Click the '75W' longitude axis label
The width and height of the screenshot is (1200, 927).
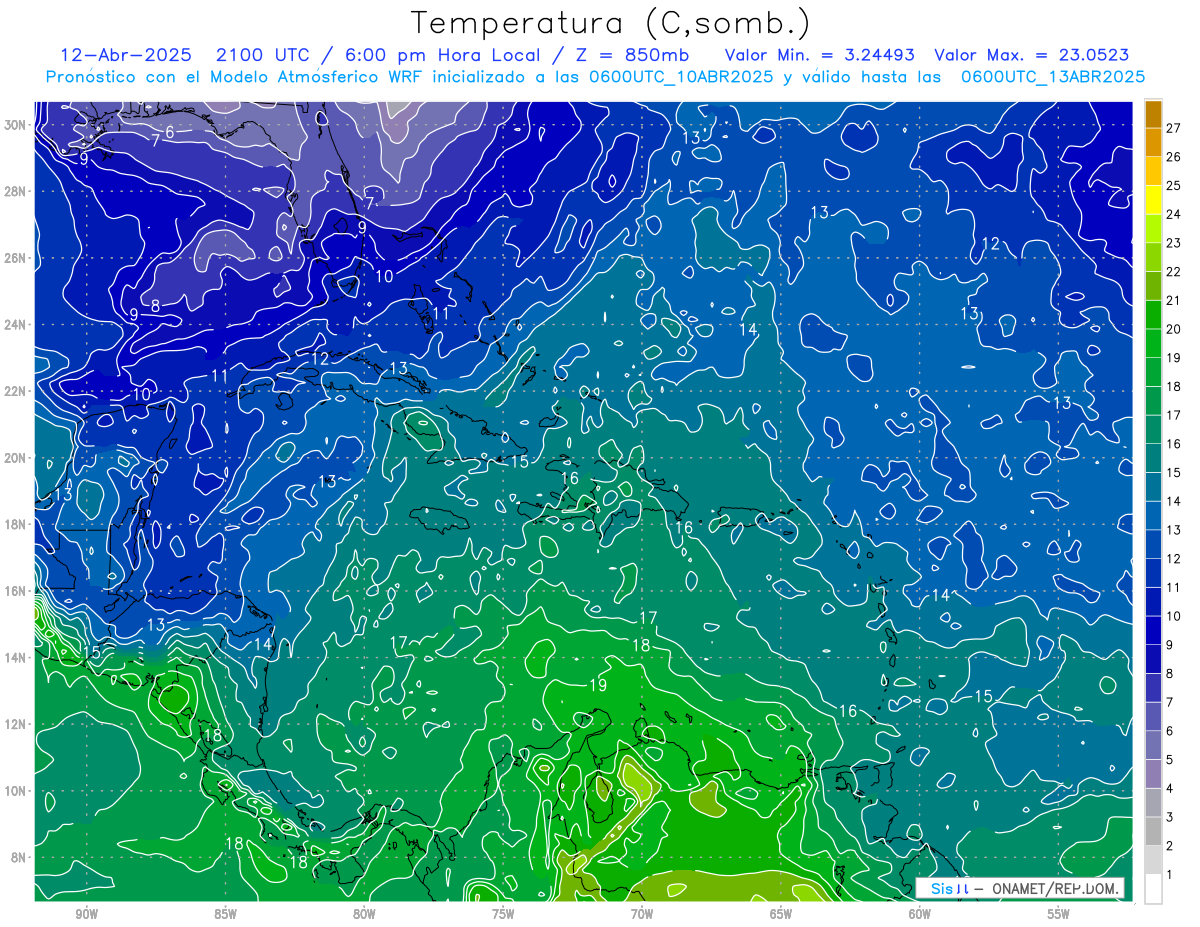point(503,914)
